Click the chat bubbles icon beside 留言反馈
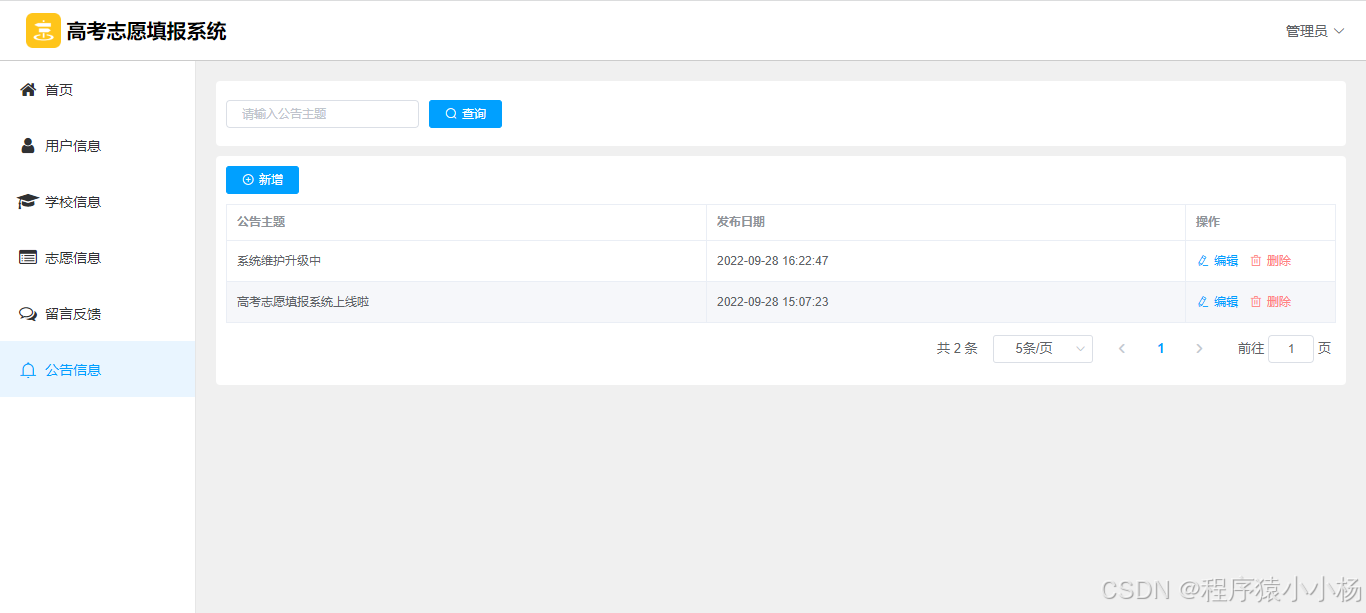This screenshot has height=613, width=1366. 28,314
